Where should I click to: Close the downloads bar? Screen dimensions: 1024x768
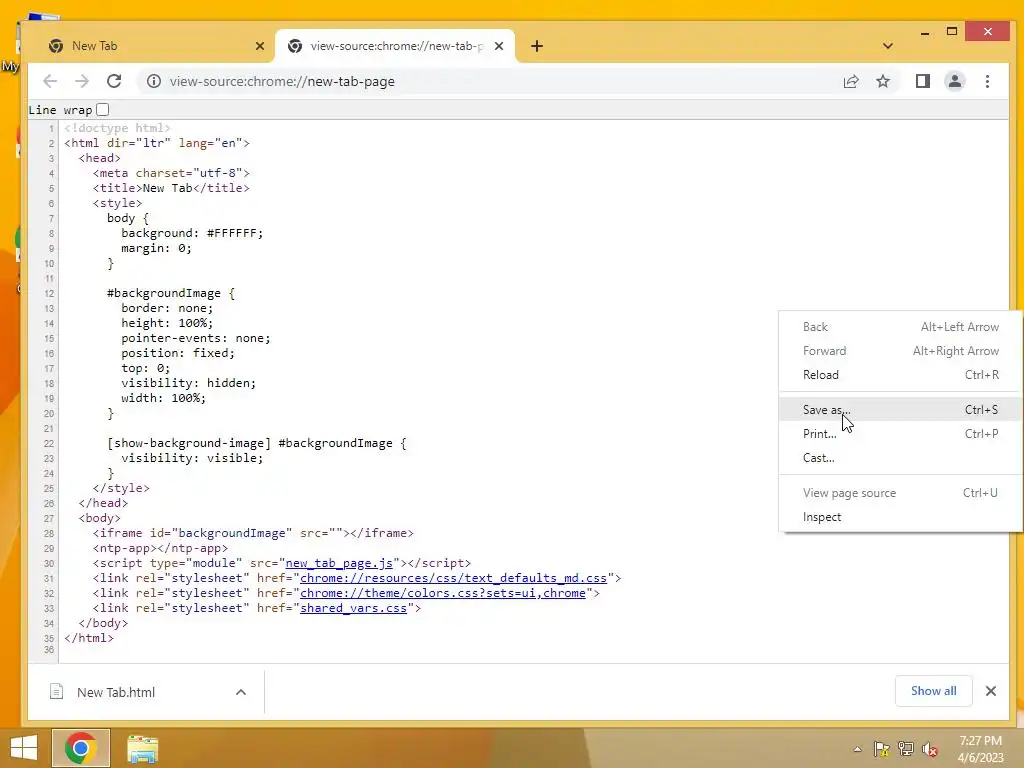tap(991, 691)
